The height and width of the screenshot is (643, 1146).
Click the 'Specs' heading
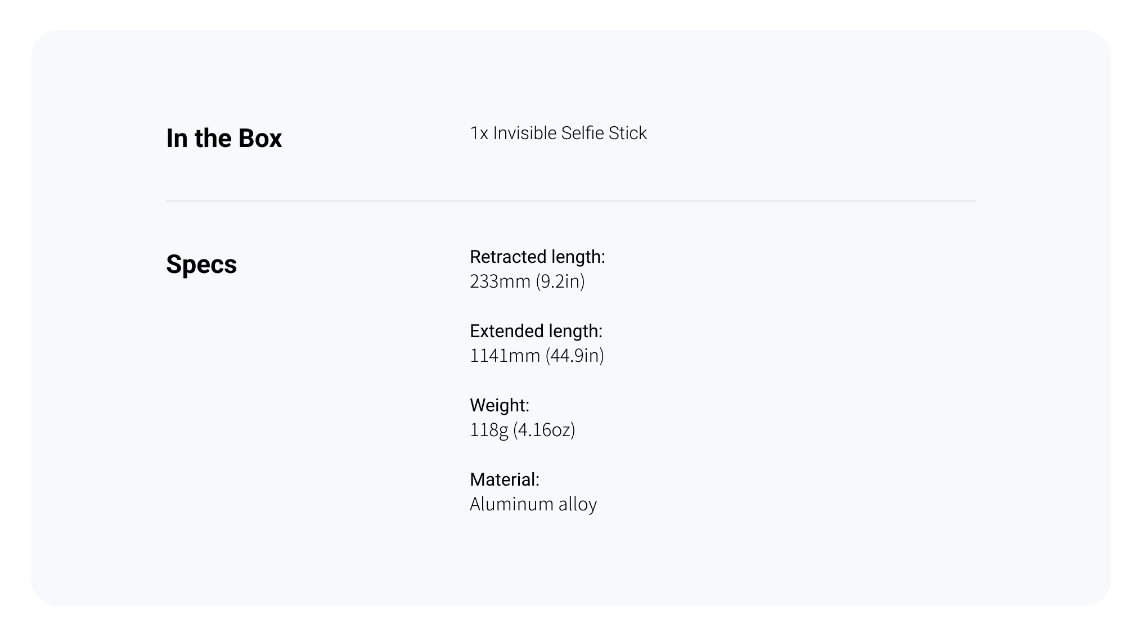coord(201,265)
